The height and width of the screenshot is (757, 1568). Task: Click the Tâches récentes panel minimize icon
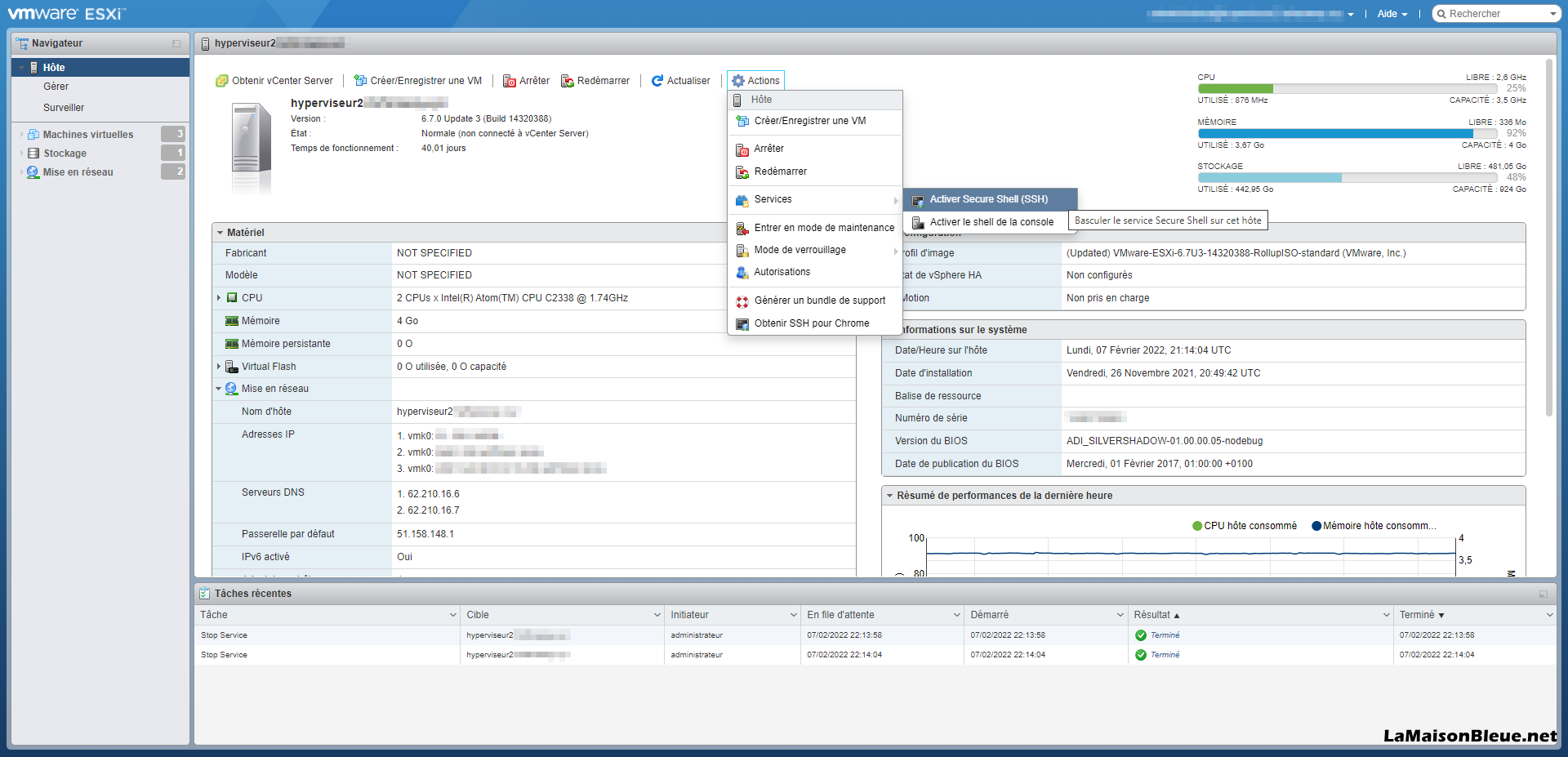coord(1543,594)
